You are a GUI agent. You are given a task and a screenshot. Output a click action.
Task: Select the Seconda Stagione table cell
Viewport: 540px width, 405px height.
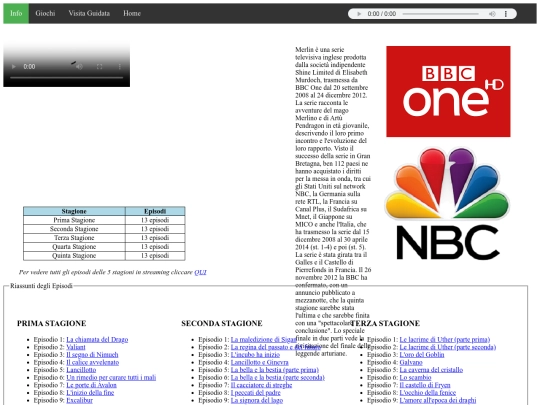click(x=74, y=229)
